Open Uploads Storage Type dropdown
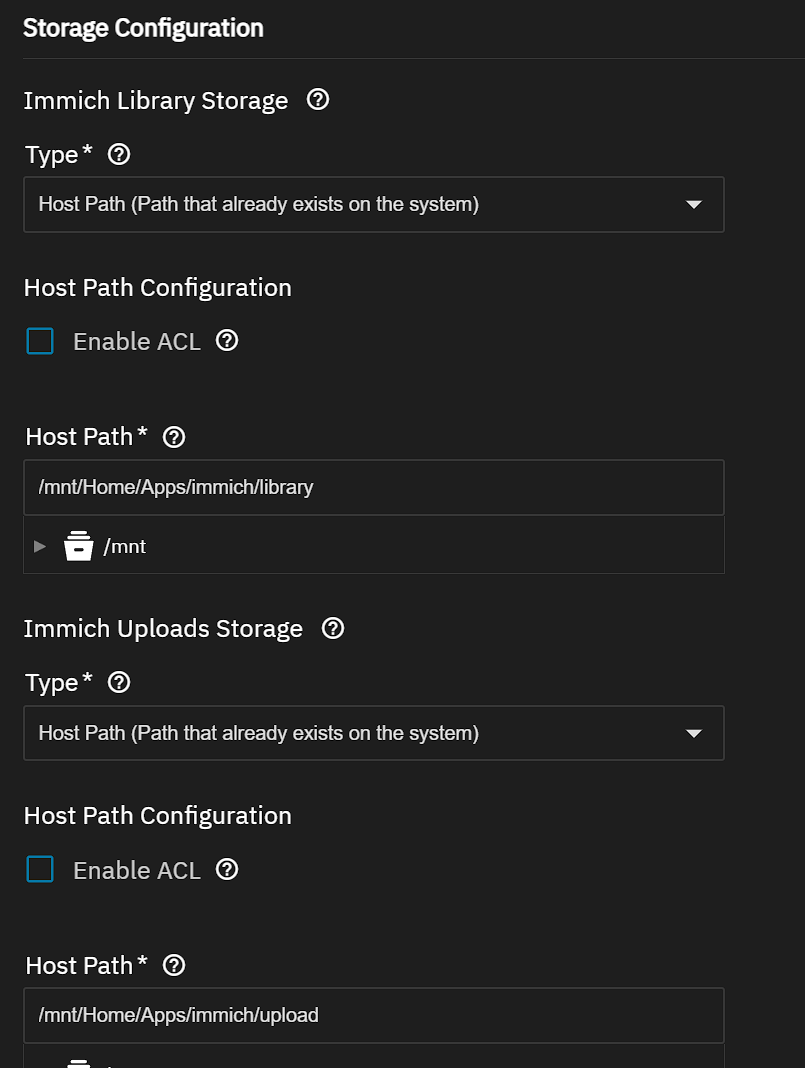The width and height of the screenshot is (805, 1068). coord(374,733)
